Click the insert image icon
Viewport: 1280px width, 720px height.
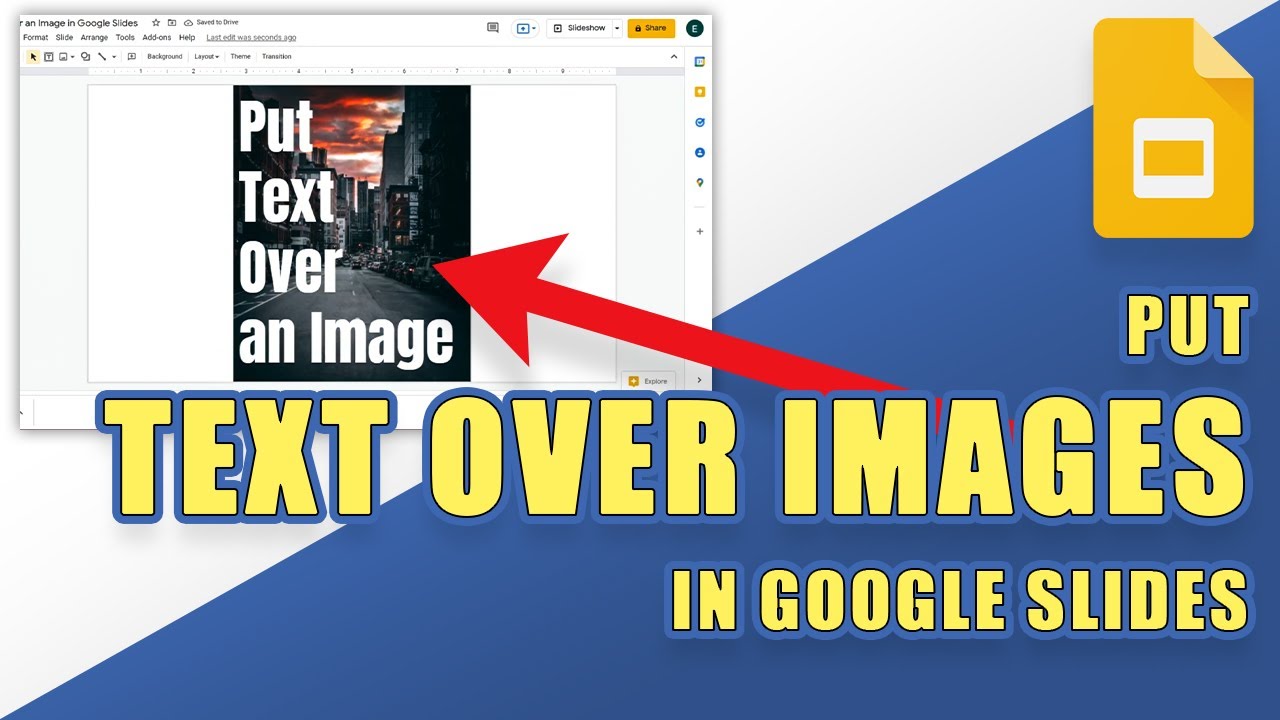click(x=63, y=57)
